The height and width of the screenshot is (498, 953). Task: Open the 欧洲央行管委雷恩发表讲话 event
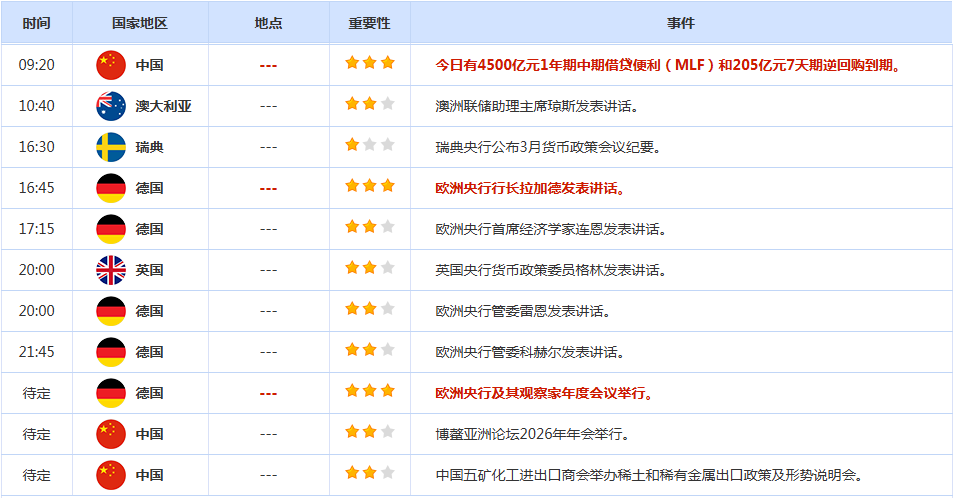point(523,311)
